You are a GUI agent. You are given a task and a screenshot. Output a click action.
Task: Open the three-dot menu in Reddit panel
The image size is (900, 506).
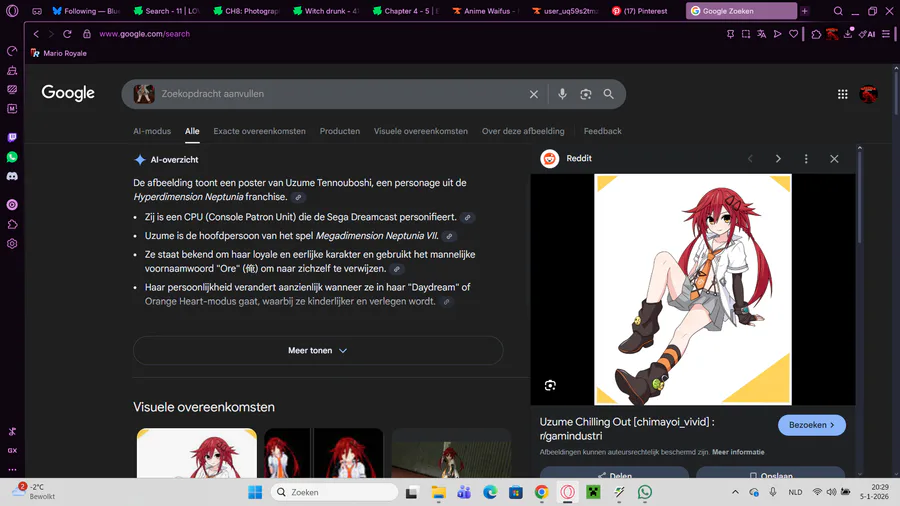tap(806, 159)
